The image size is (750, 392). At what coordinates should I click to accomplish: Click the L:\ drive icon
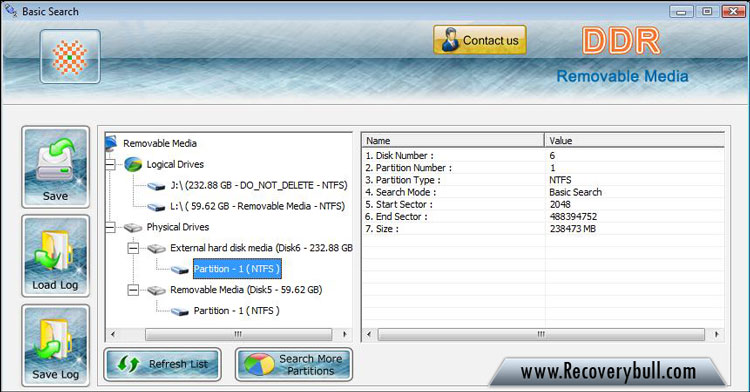click(x=156, y=207)
